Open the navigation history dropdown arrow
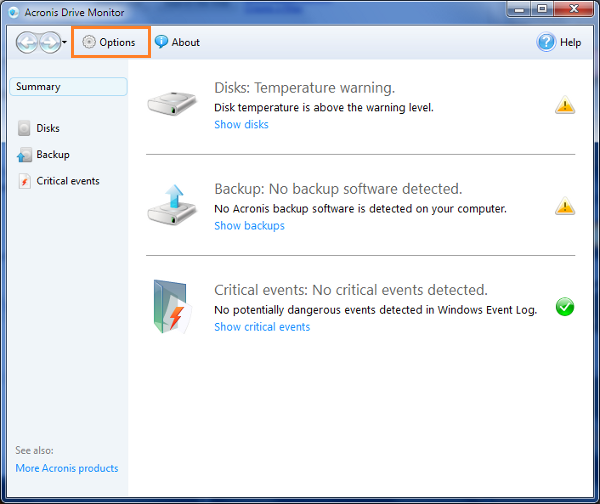600x504 pixels. point(64,42)
